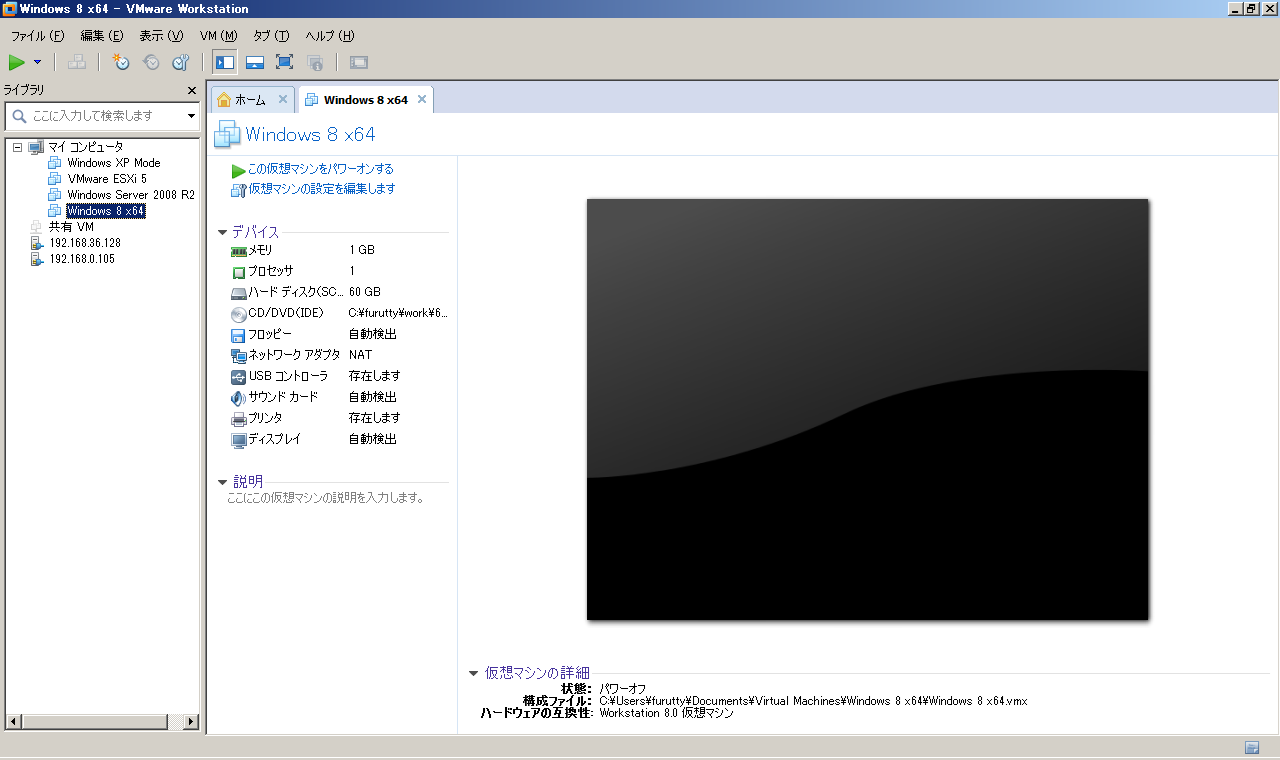Open the snapshot manager wrench-clock icon
1280x760 pixels.
[x=181, y=62]
